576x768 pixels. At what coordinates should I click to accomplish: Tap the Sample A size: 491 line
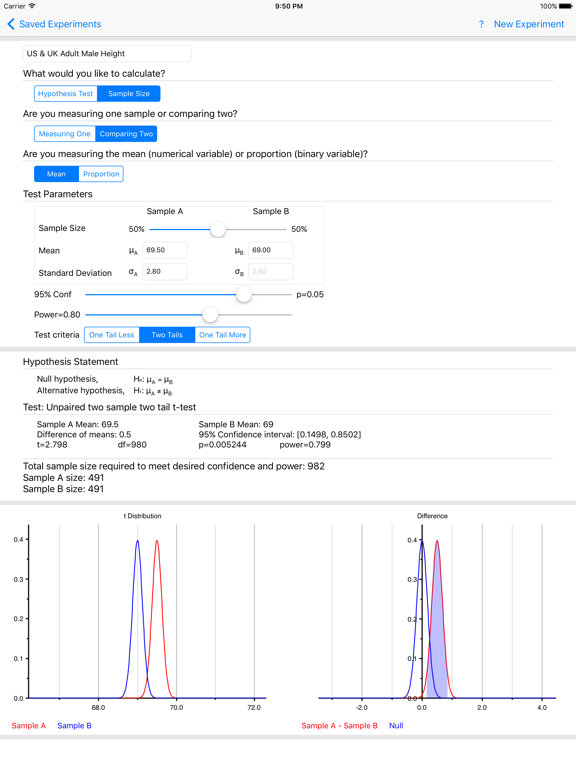click(x=63, y=478)
